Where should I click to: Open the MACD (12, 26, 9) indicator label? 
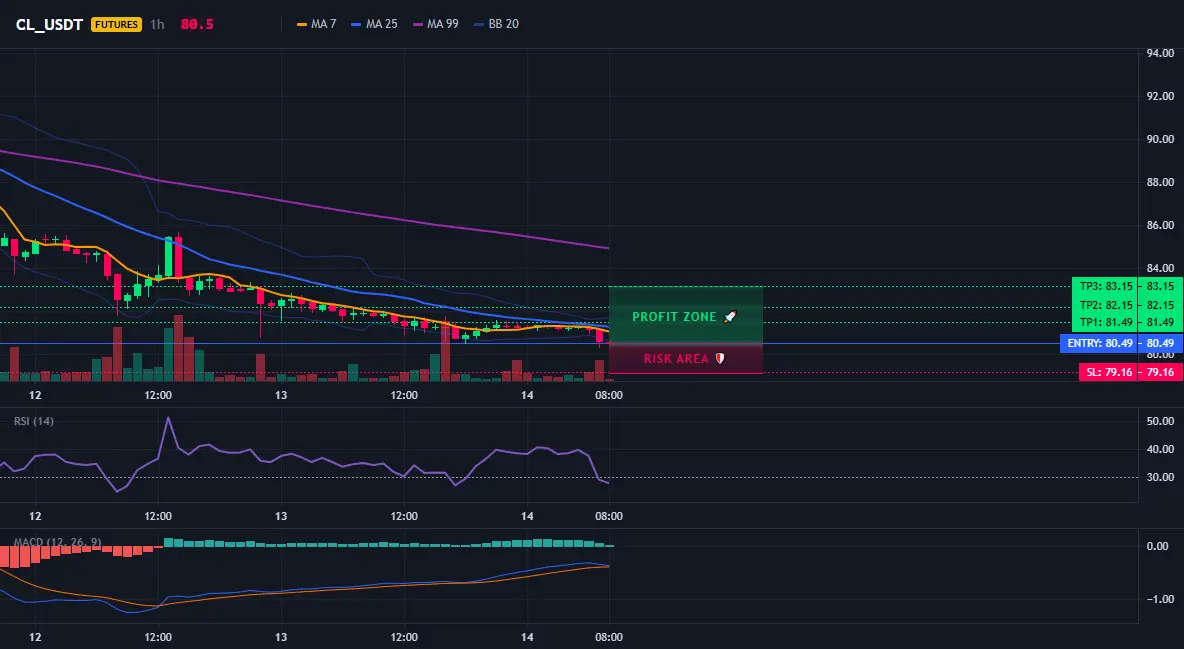coord(57,542)
